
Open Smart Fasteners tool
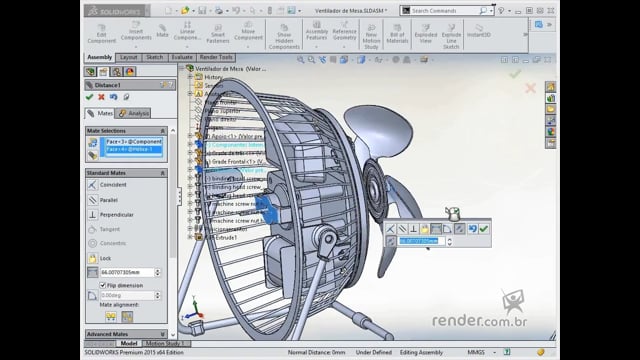click(218, 33)
